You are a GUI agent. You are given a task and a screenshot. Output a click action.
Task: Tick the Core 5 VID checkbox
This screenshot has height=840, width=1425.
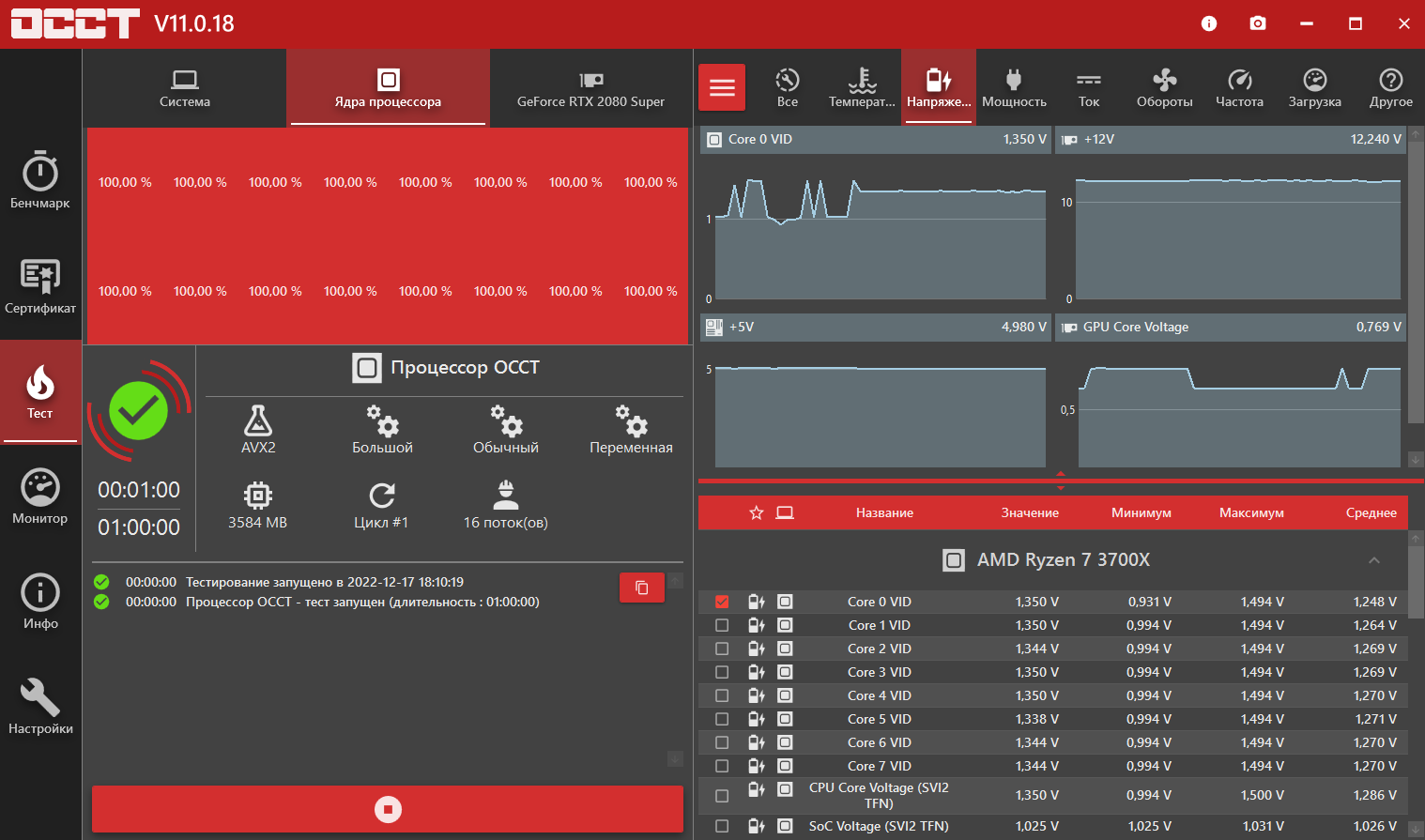[722, 719]
